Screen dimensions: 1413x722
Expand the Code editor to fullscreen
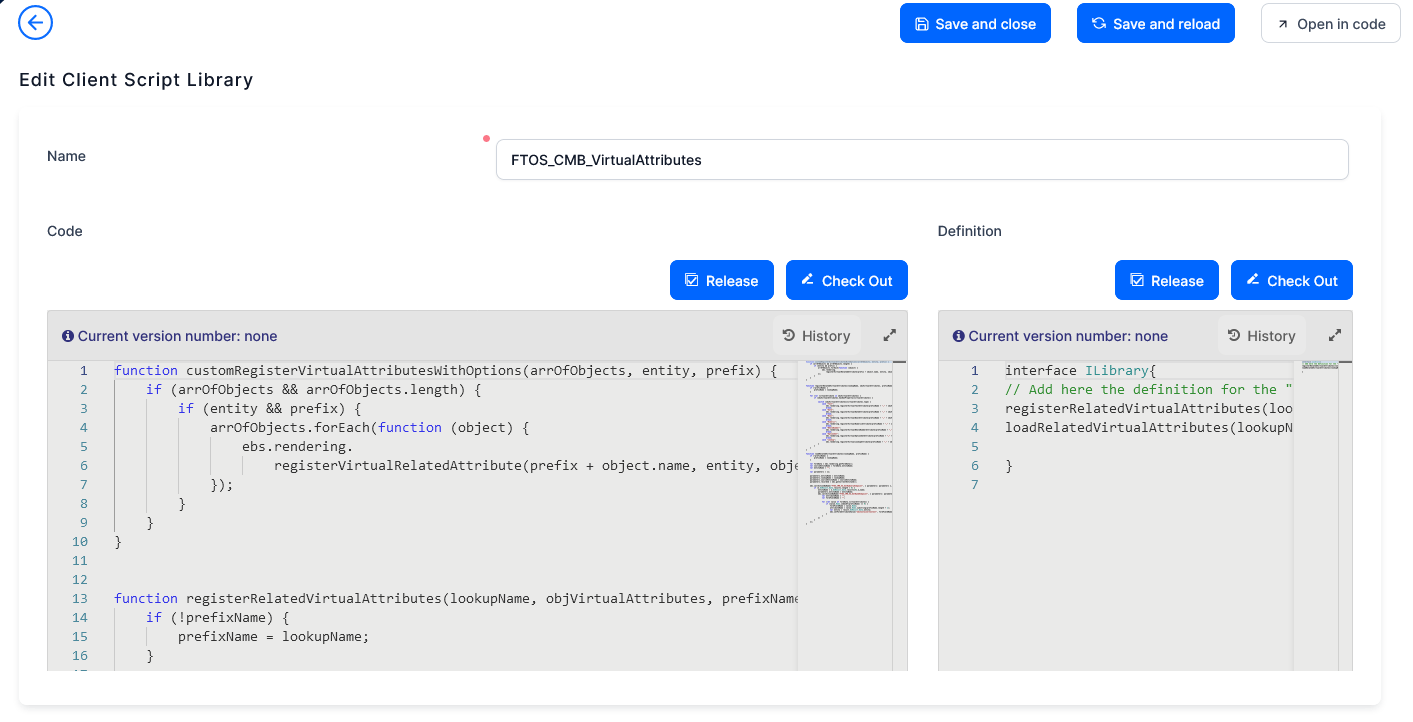click(x=889, y=335)
